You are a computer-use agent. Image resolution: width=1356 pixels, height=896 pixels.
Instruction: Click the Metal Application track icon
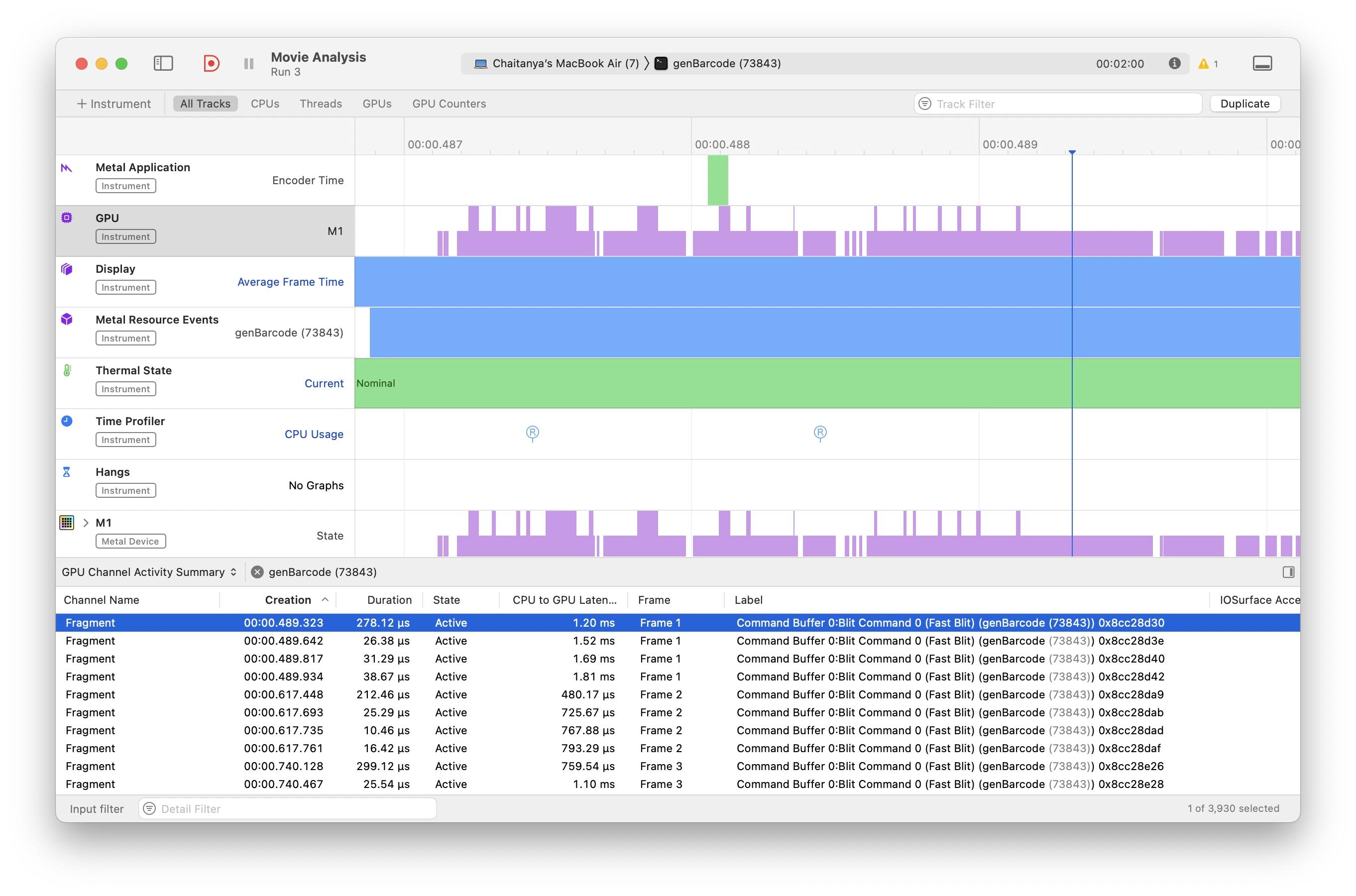[x=67, y=168]
